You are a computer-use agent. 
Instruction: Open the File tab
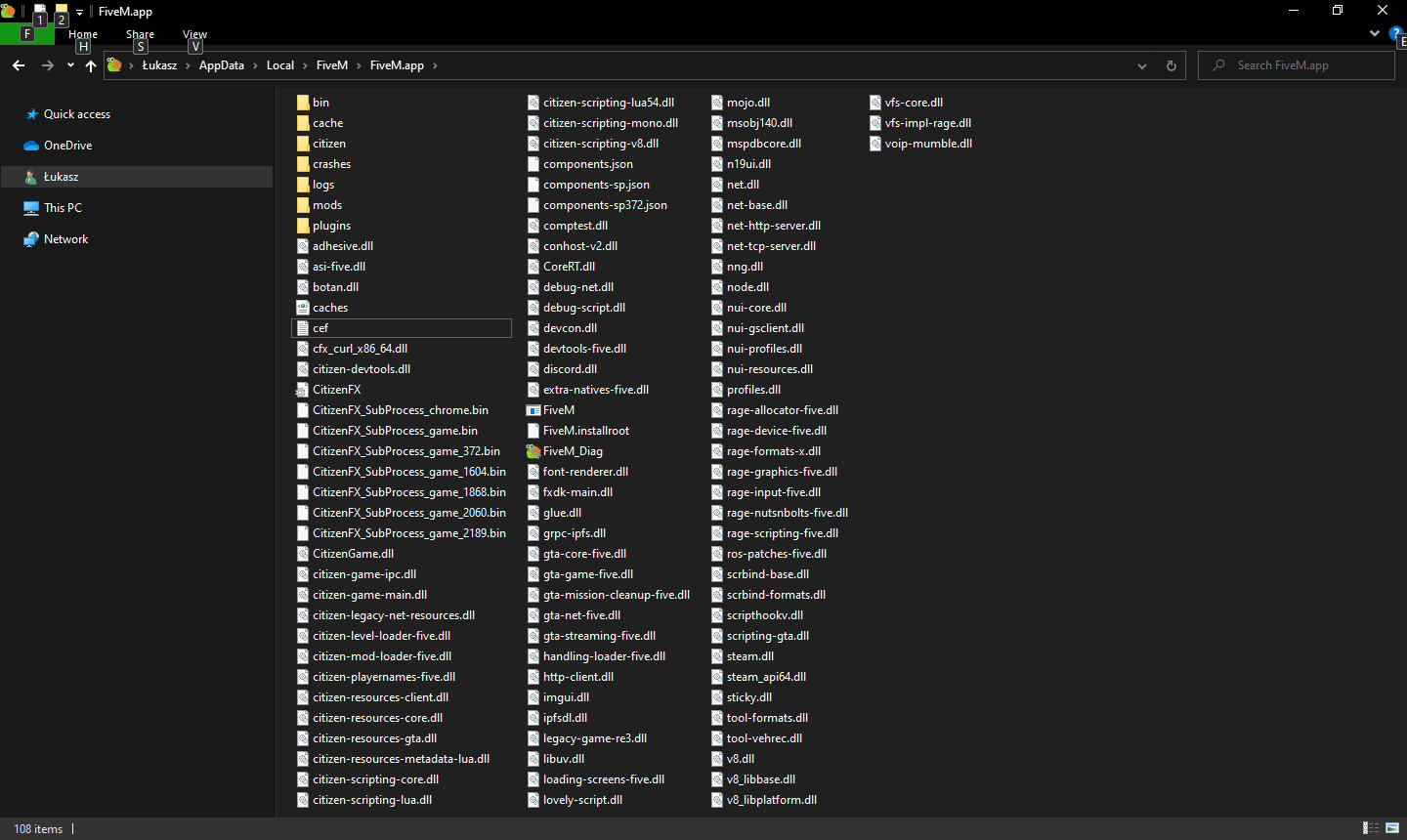(27, 34)
